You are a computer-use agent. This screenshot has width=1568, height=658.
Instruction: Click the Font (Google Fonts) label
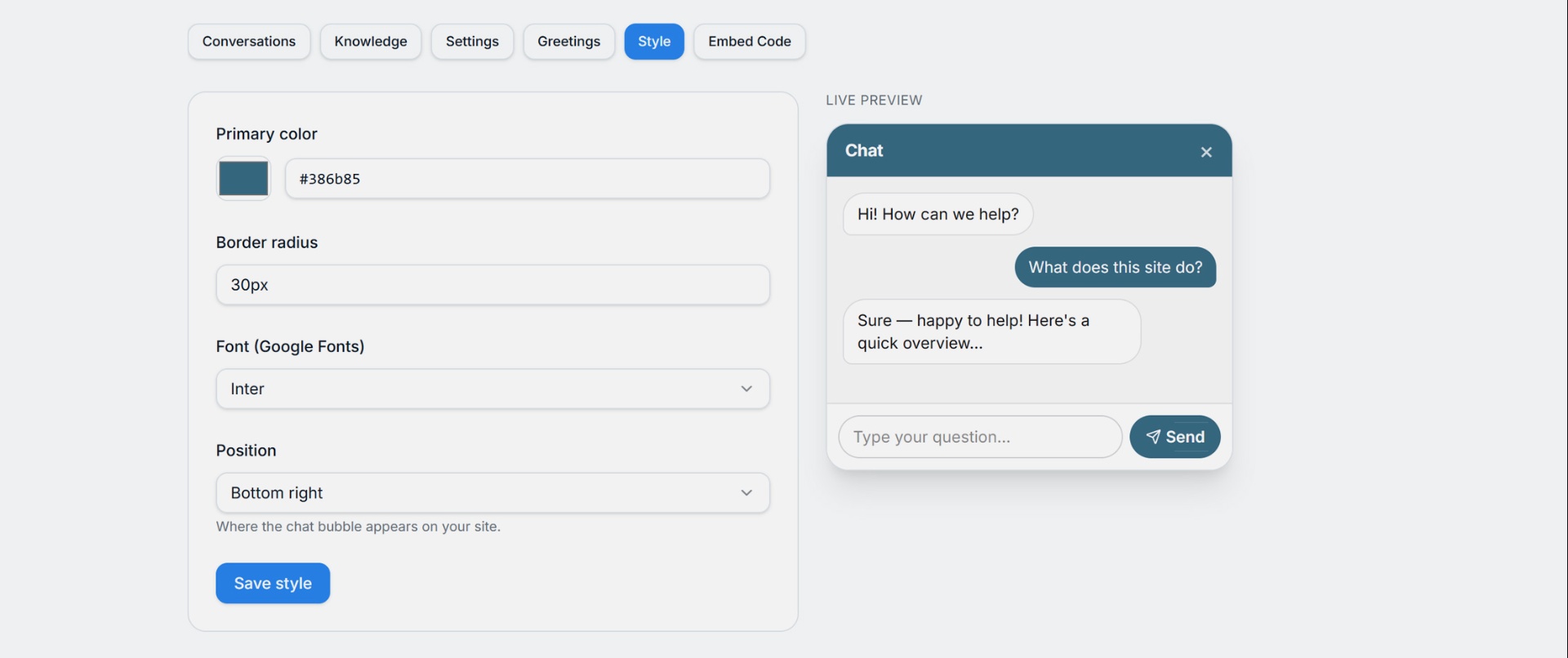tap(290, 346)
